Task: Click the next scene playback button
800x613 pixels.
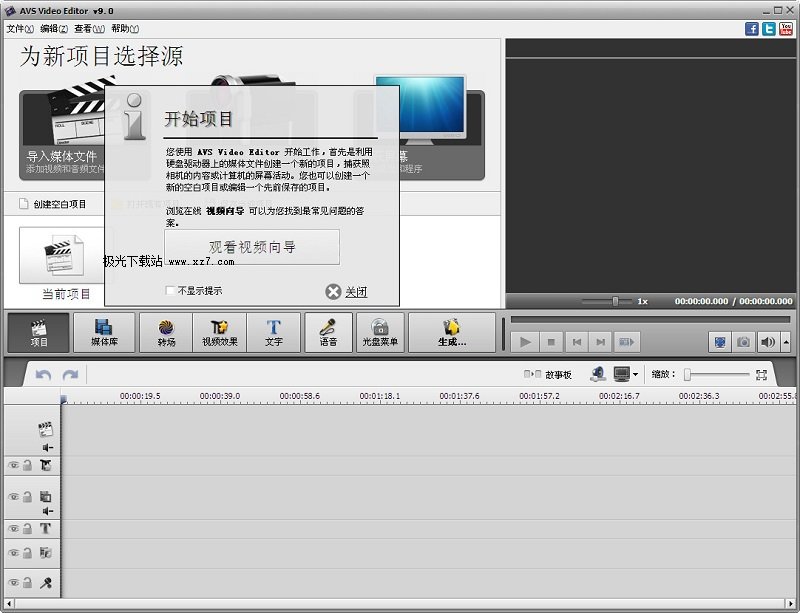Action: click(626, 342)
